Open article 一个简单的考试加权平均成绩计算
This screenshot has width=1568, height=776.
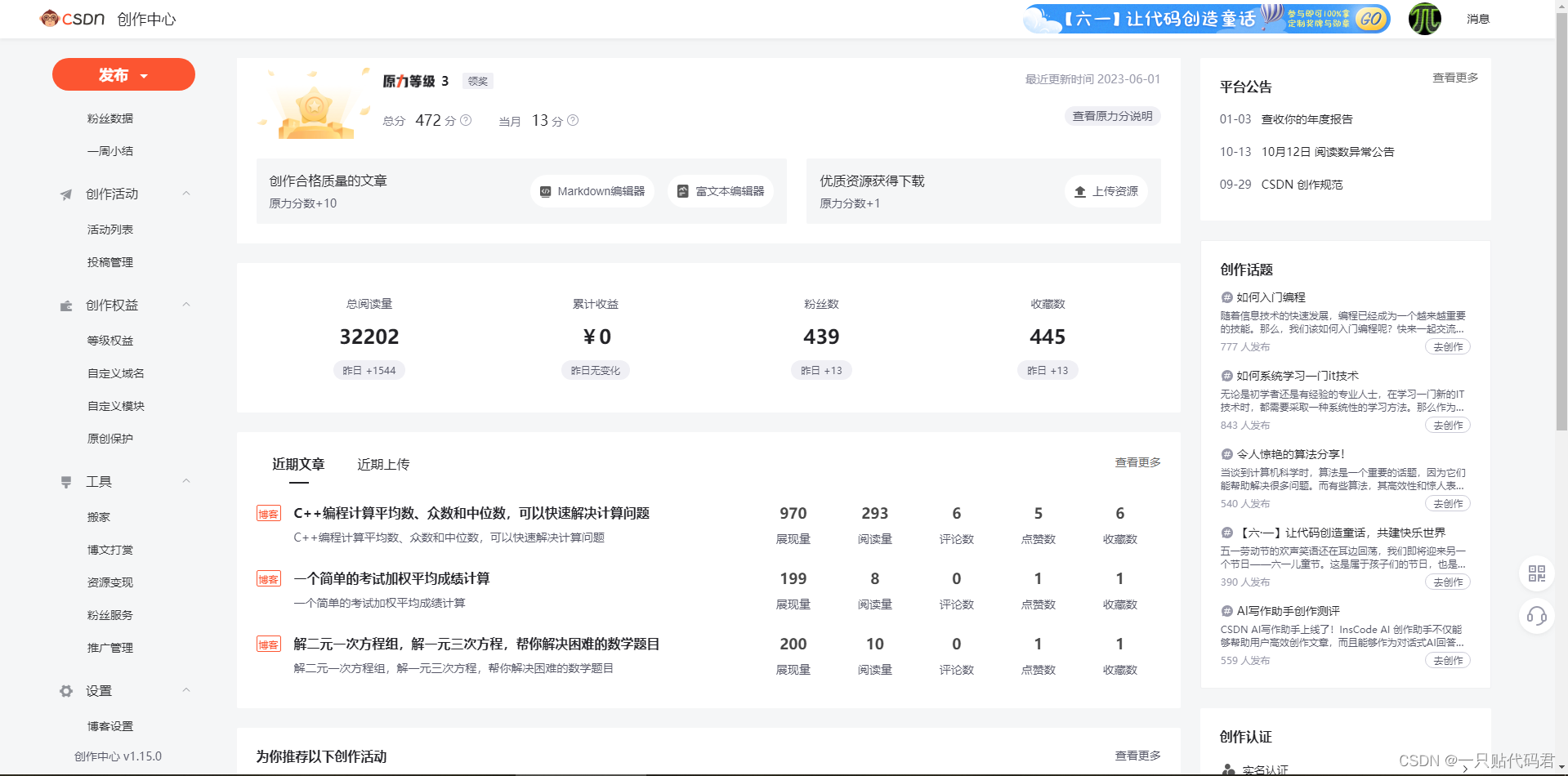(x=391, y=578)
